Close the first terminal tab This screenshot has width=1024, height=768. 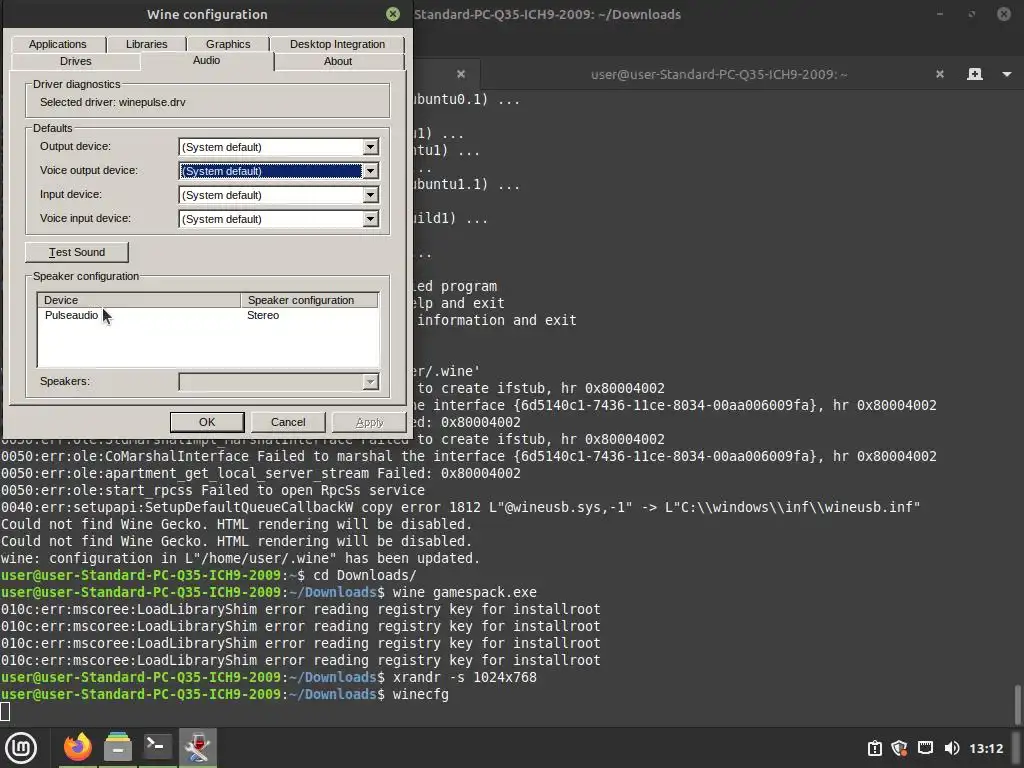(461, 74)
